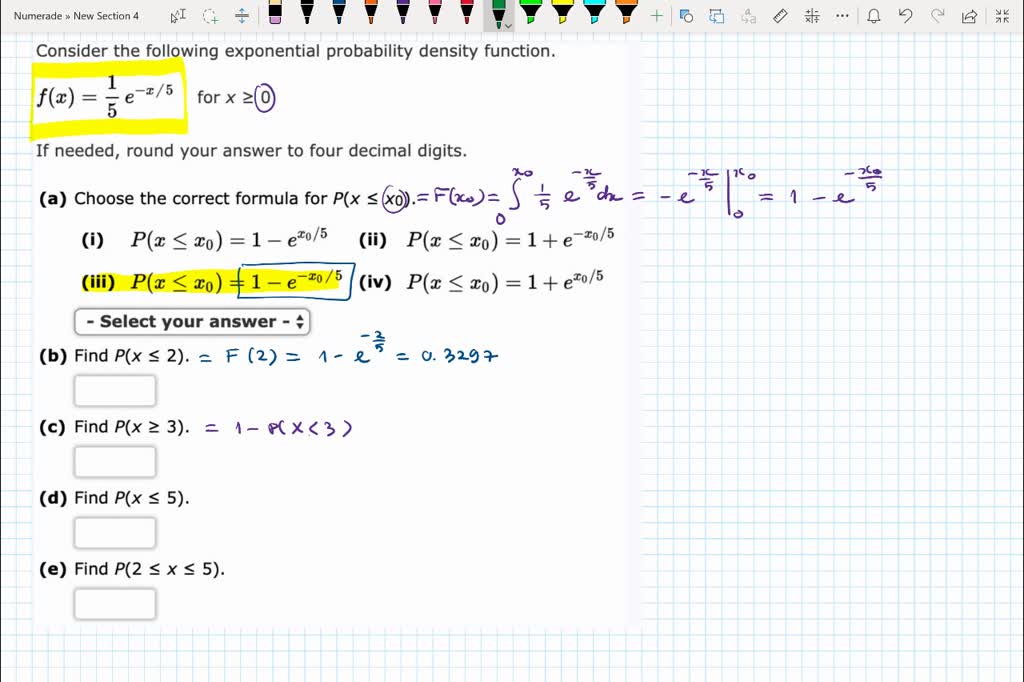Image resolution: width=1024 pixels, height=682 pixels.
Task: Share the current whiteboard
Action: tap(969, 14)
